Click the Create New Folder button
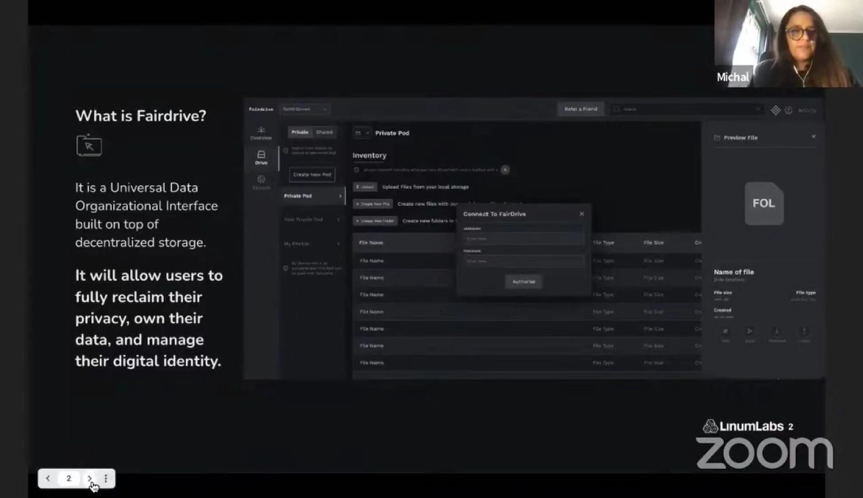This screenshot has width=863, height=498. click(375, 221)
